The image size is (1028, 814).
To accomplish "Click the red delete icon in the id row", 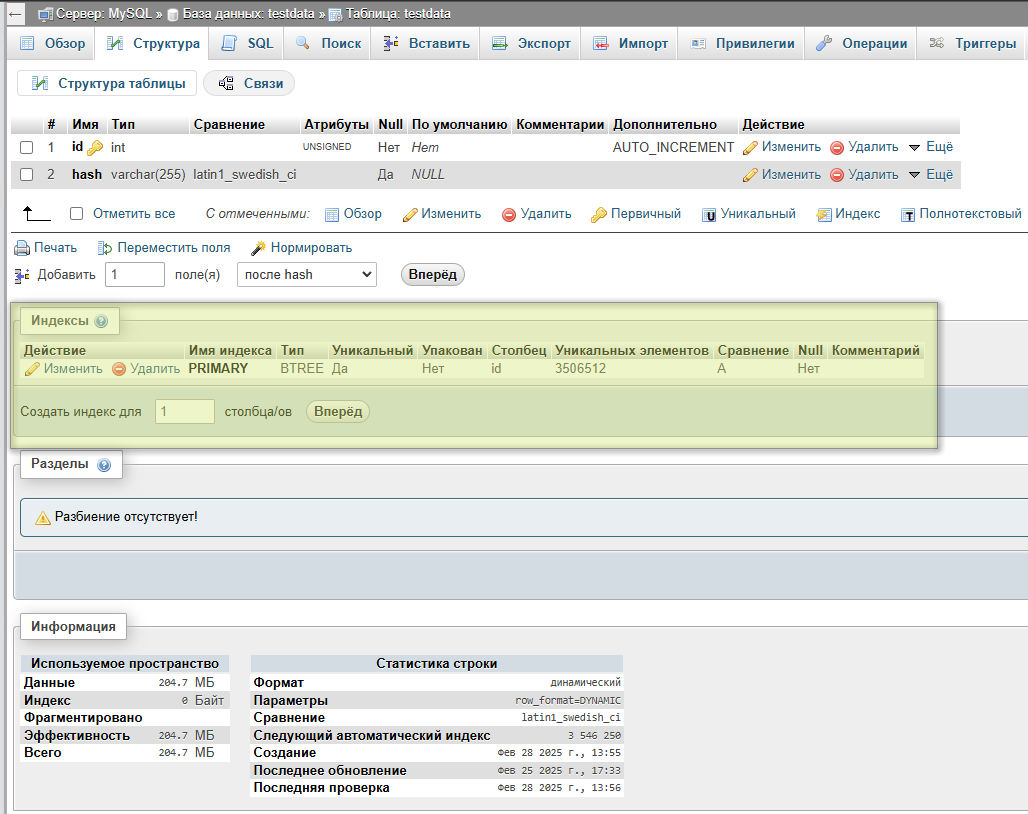I will (837, 147).
